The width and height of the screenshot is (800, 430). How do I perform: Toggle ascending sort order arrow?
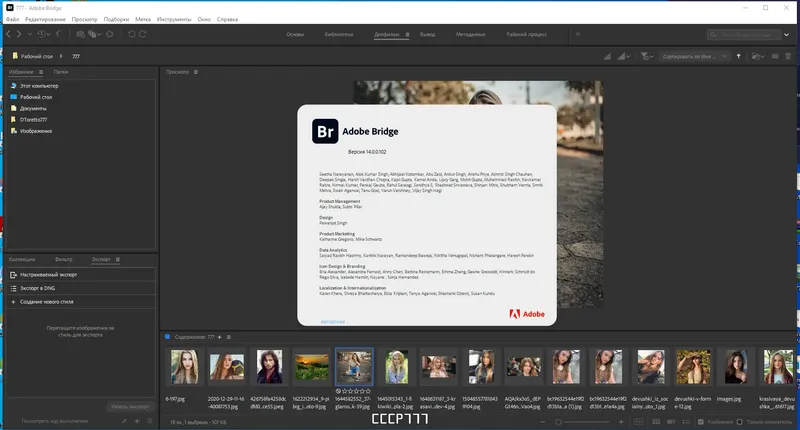coord(738,56)
